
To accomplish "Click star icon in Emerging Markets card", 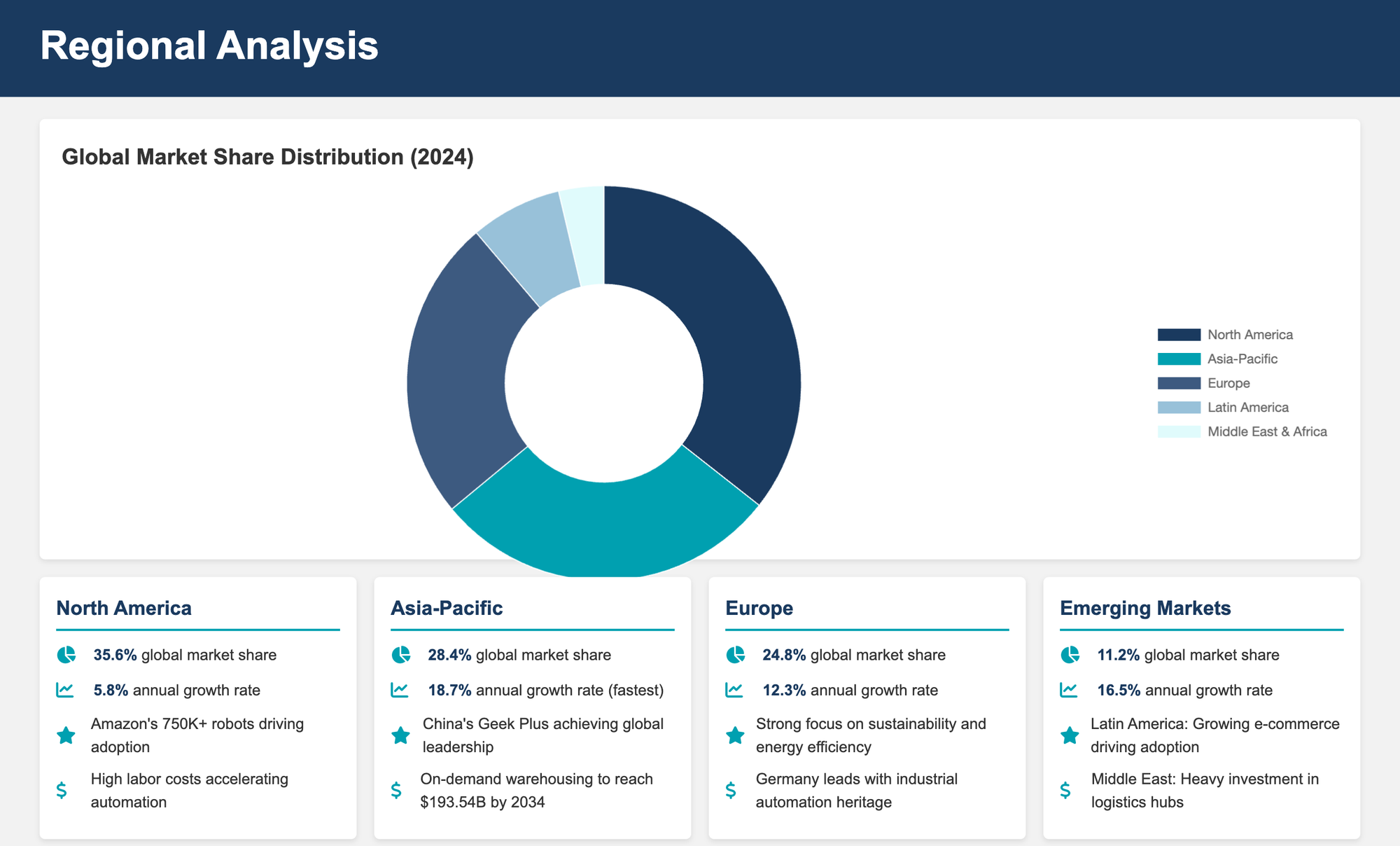I will point(1070,735).
